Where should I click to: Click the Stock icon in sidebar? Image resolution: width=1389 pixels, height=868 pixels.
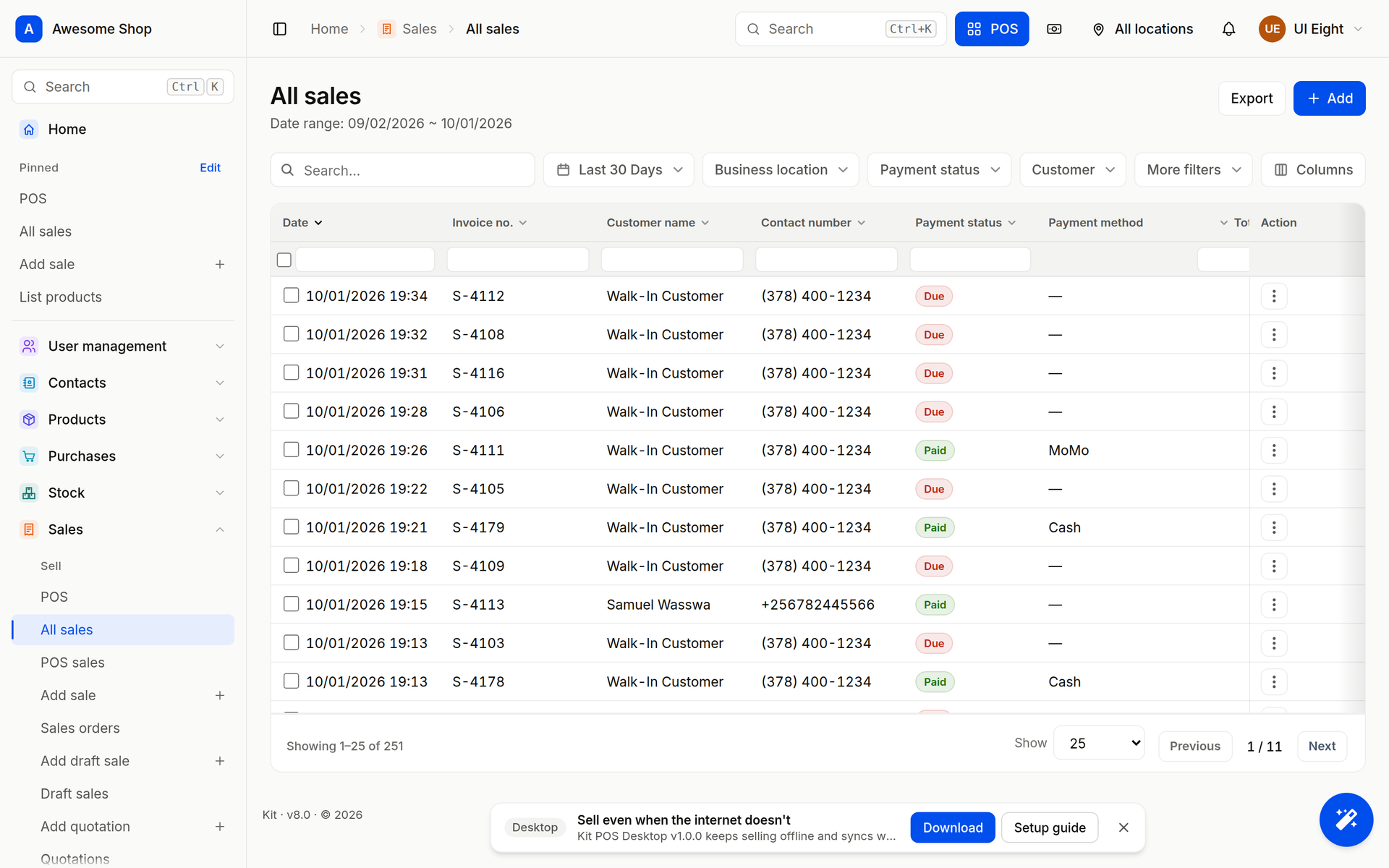pyautogui.click(x=29, y=493)
